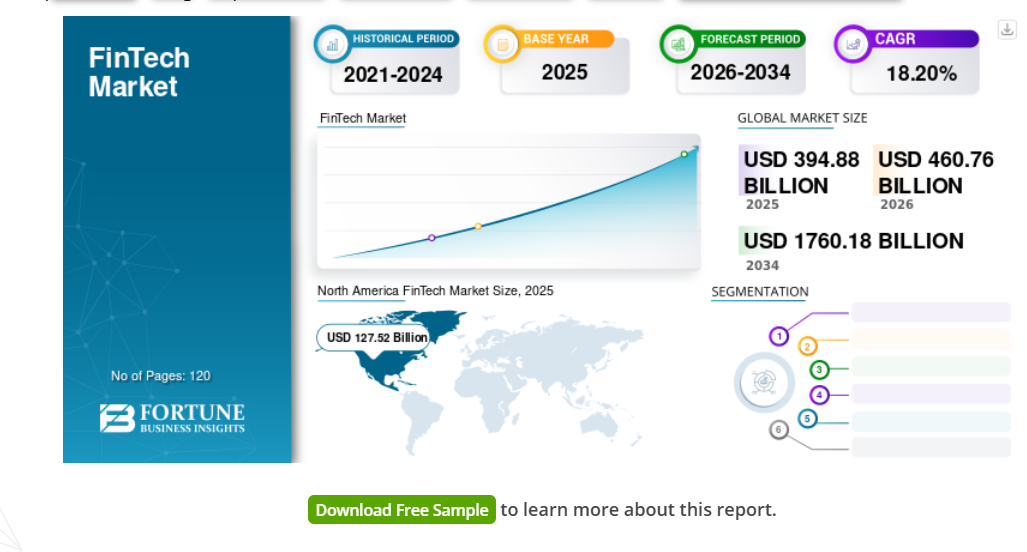This screenshot has width=1027, height=552.
Task: Click segmentation circle number 3
Action: point(819,370)
